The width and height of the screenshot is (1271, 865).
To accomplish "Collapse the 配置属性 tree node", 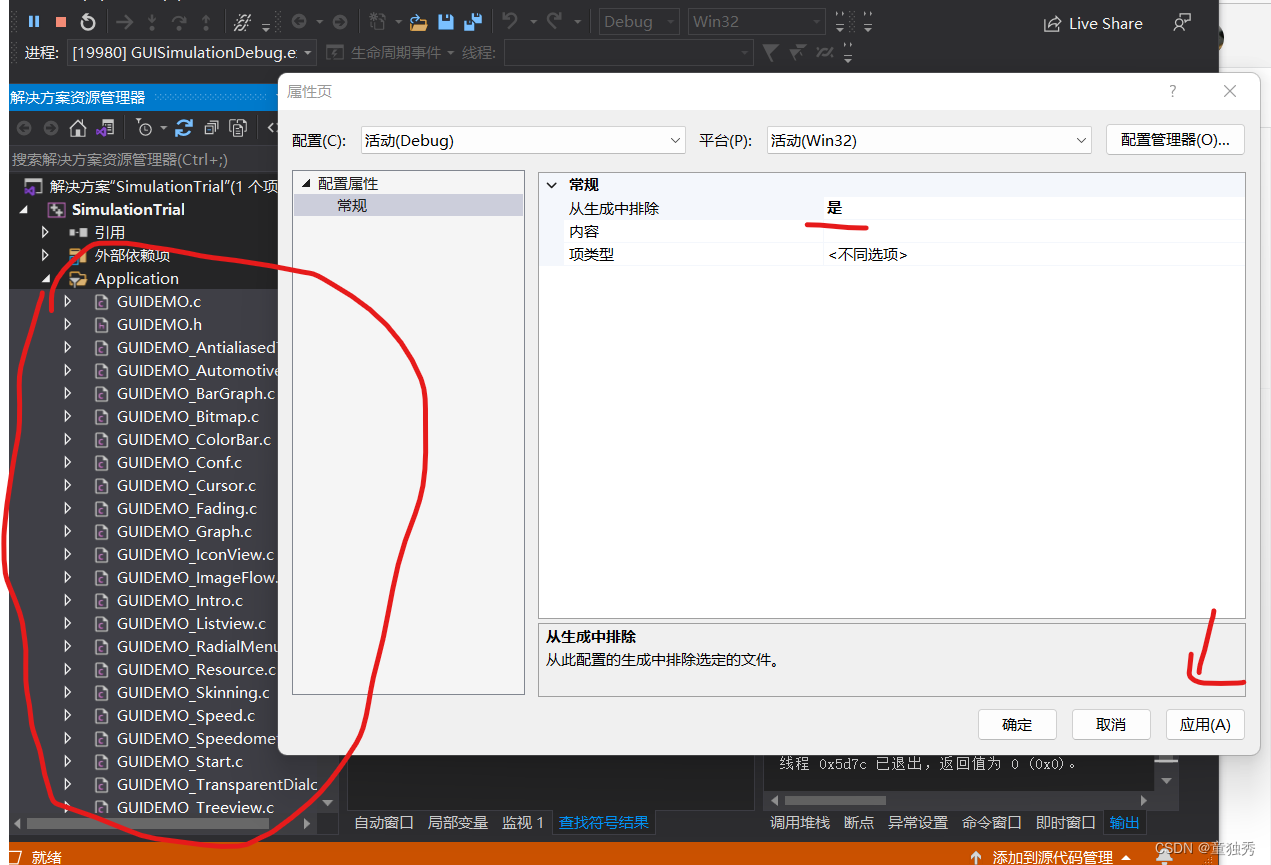I will 306,184.
